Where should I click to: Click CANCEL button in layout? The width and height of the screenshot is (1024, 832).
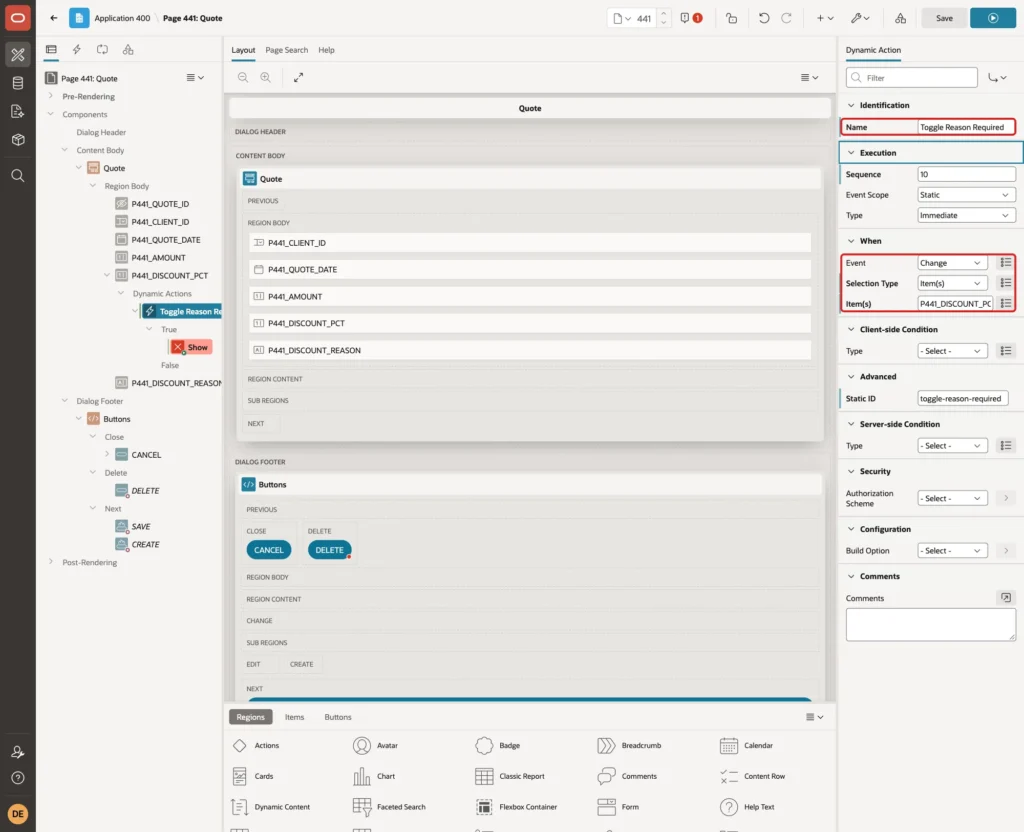[268, 550]
